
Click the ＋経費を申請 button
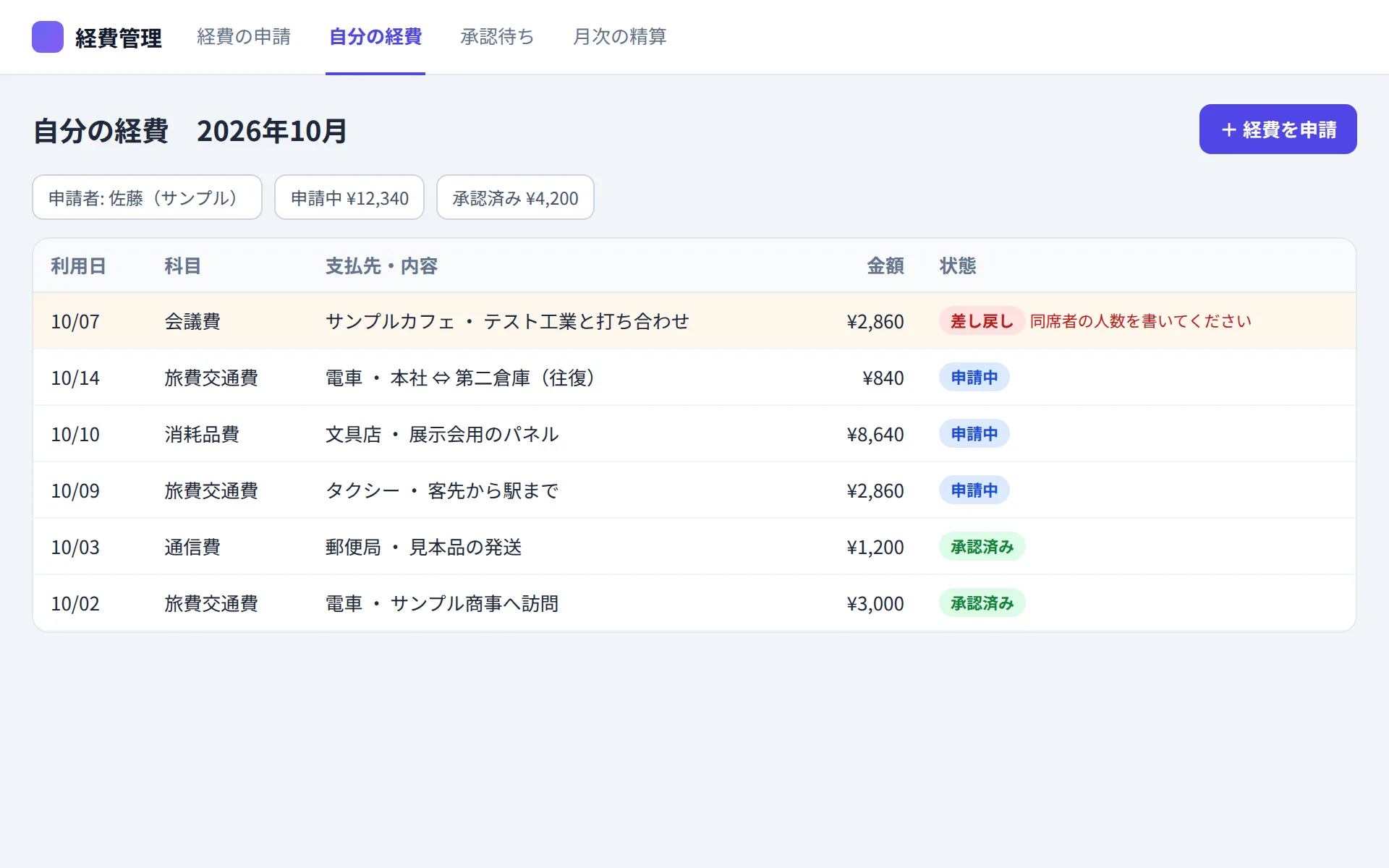point(1278,129)
